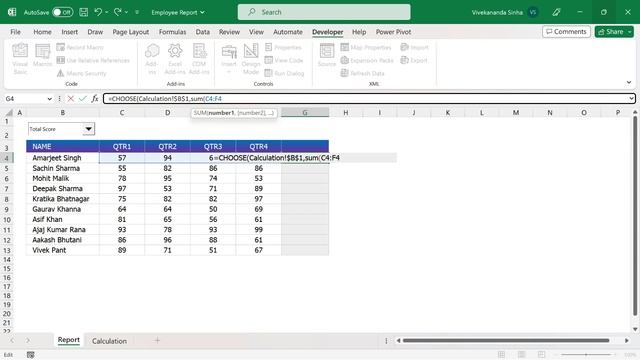Click XML Export
Viewport: 640px width, 360px height.
click(x=414, y=60)
